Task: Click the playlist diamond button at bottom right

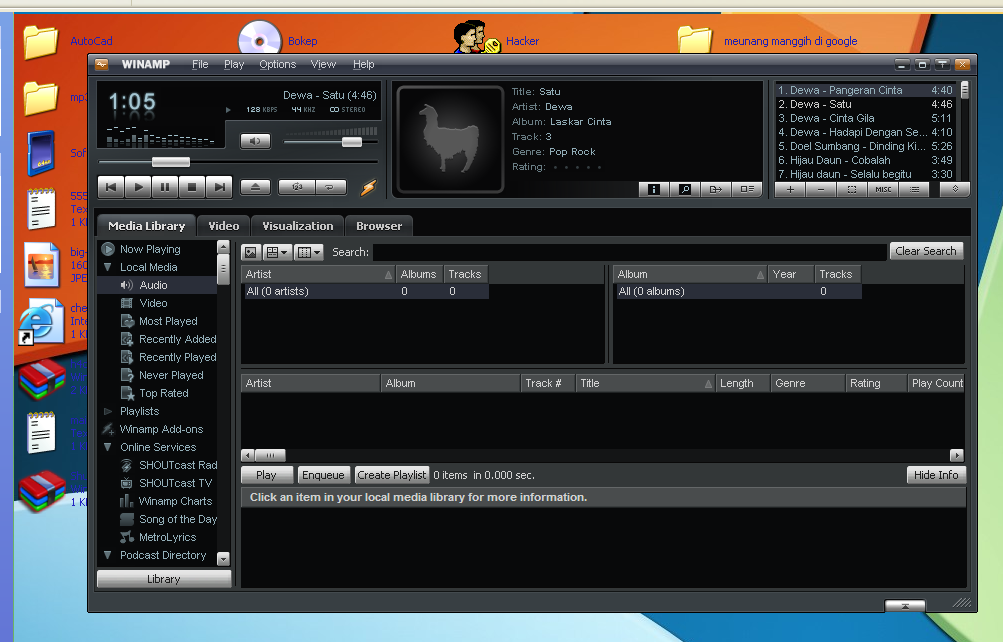Action: click(x=955, y=189)
